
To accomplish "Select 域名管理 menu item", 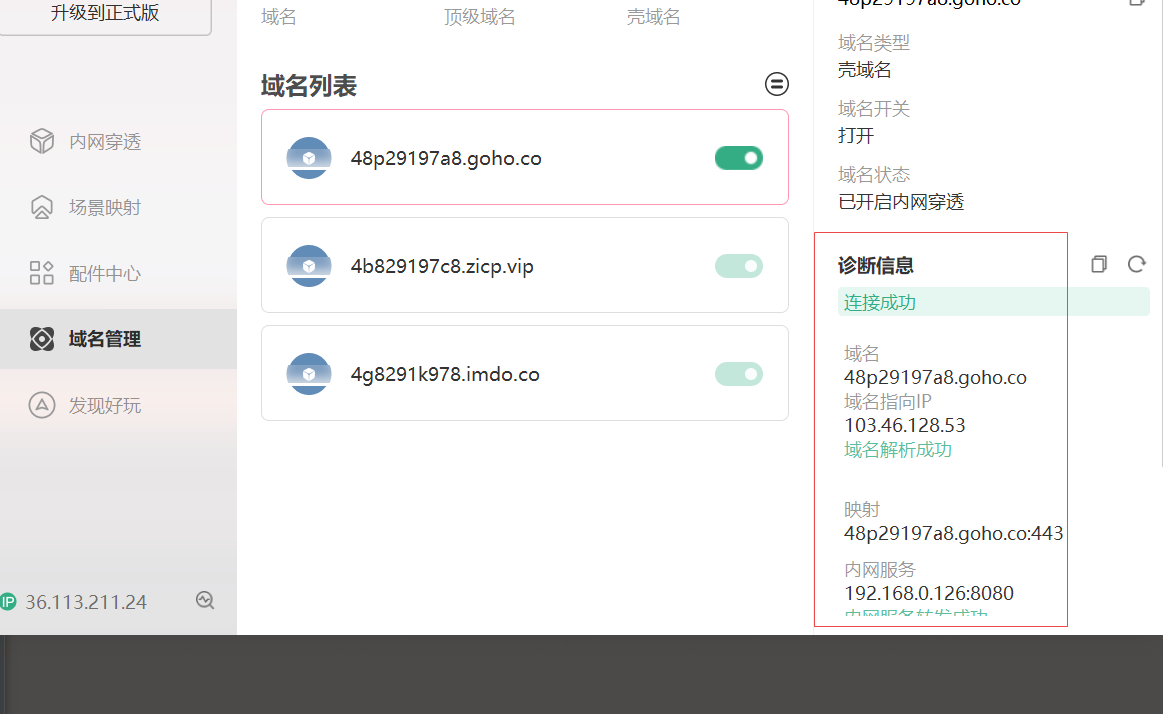I will (x=119, y=339).
